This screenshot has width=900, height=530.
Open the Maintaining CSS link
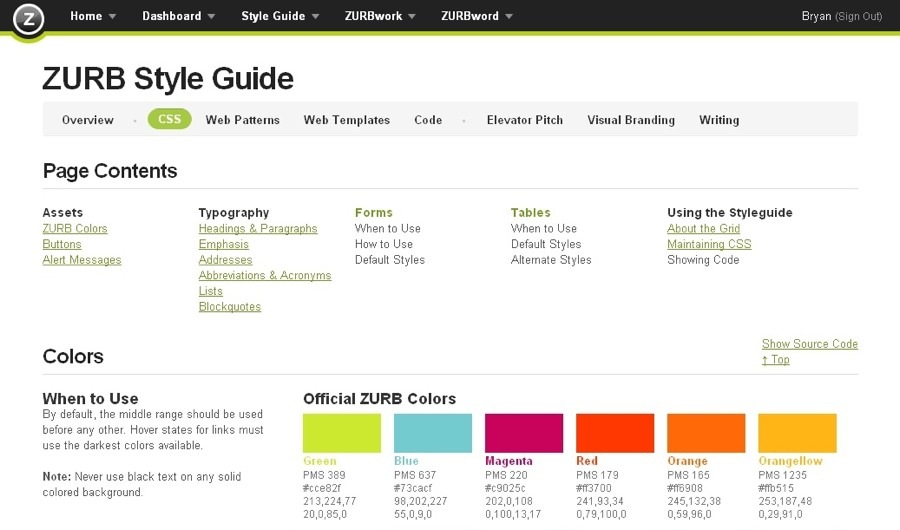(x=709, y=244)
